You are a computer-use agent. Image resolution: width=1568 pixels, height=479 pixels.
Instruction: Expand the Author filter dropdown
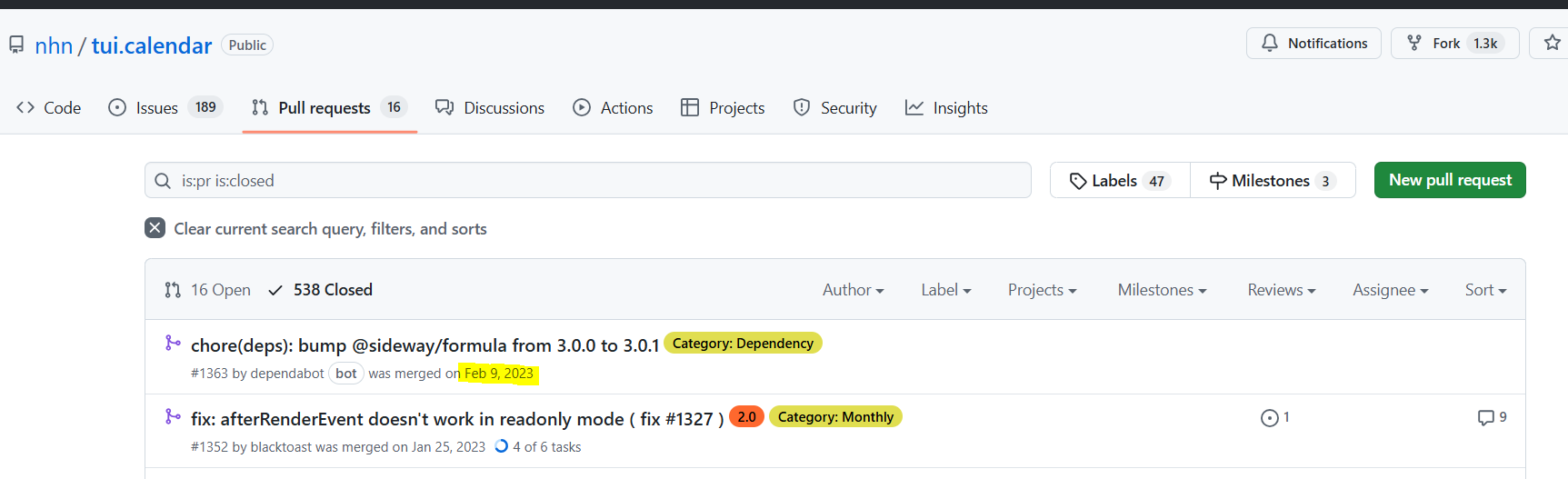(x=853, y=290)
